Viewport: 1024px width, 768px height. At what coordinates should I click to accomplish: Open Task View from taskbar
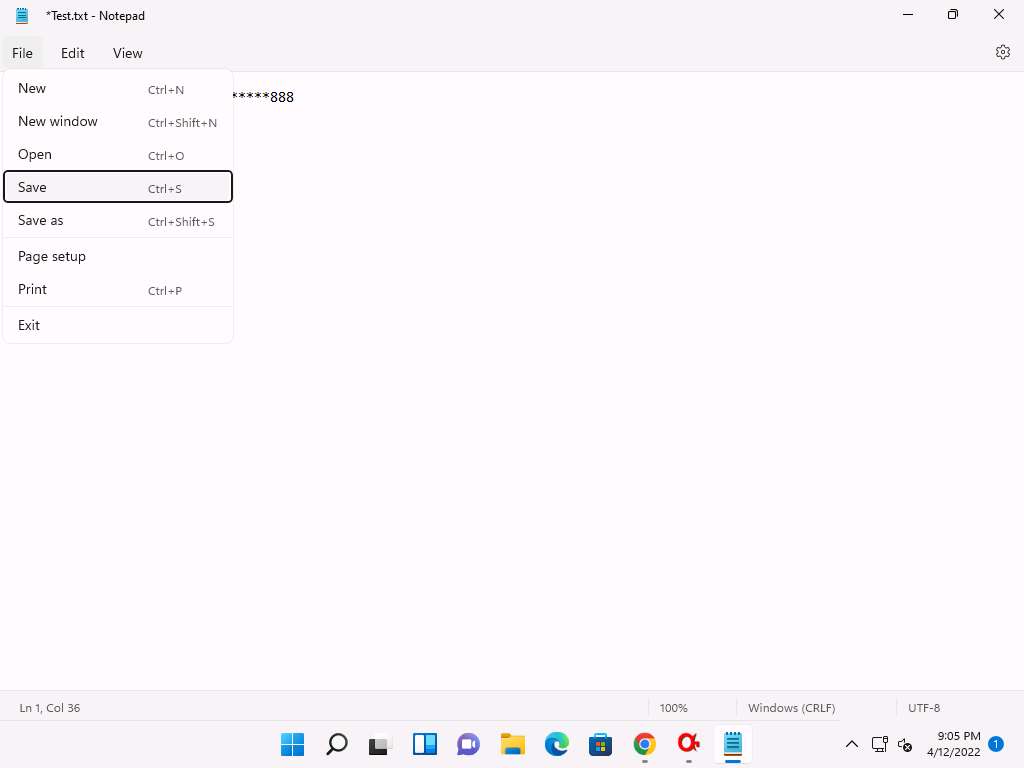tap(380, 744)
